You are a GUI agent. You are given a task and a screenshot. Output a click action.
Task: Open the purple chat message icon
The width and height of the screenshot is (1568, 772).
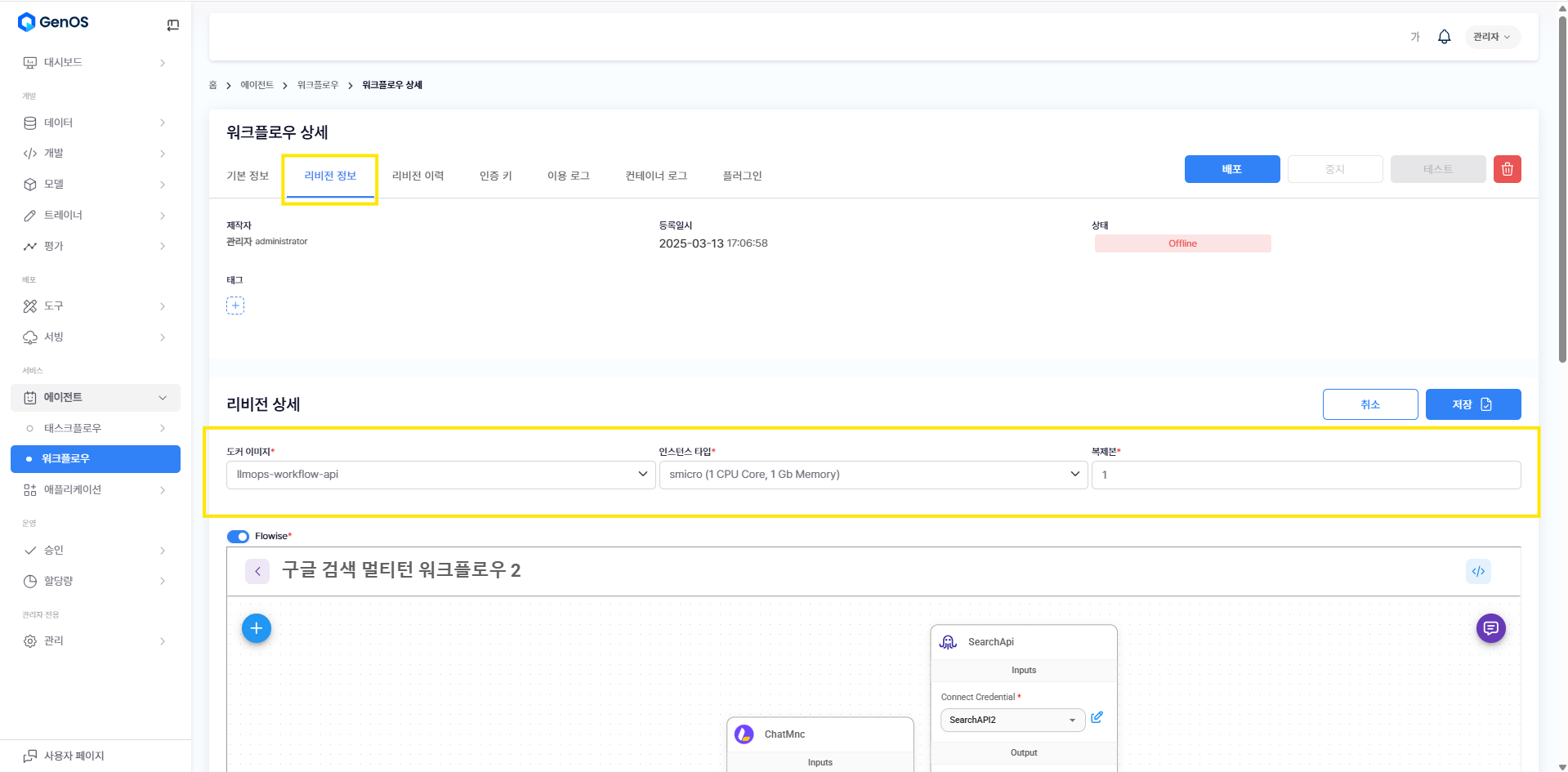click(x=1490, y=628)
